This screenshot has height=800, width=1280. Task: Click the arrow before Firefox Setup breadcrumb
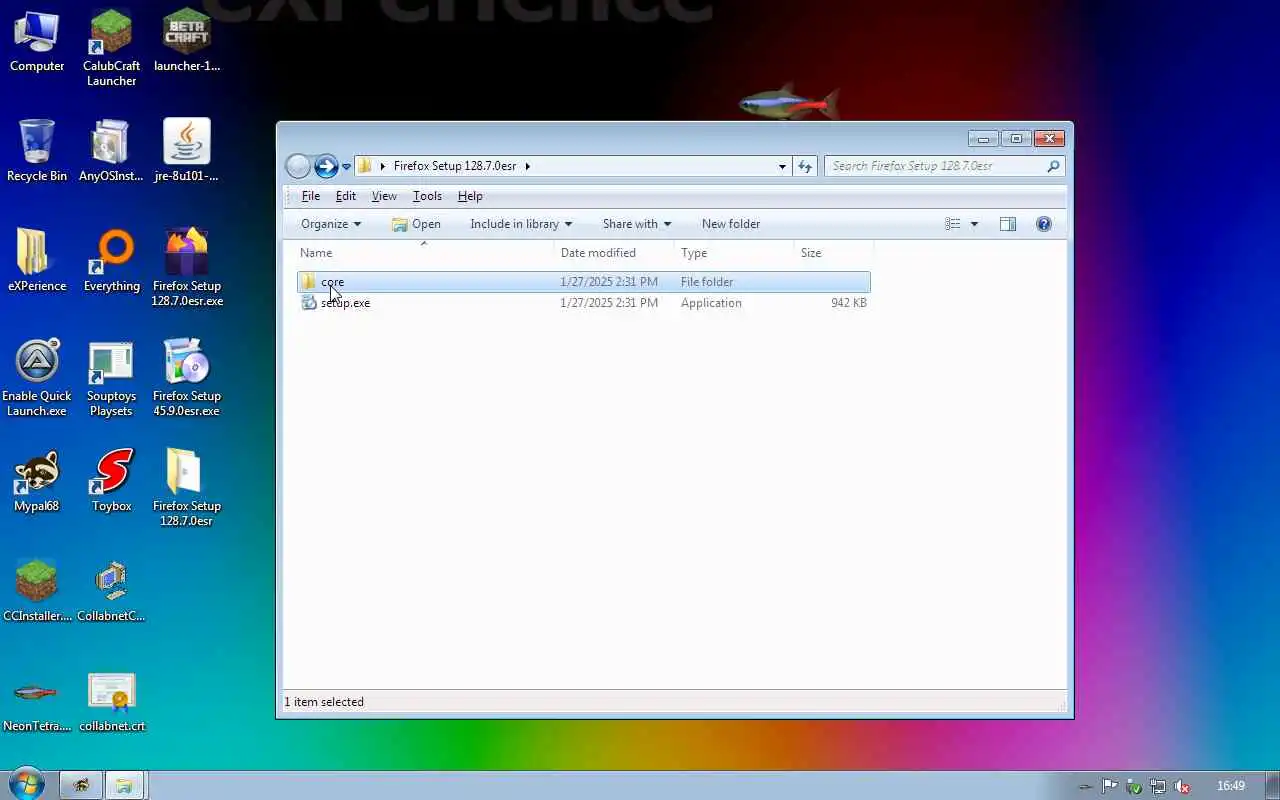pos(383,166)
